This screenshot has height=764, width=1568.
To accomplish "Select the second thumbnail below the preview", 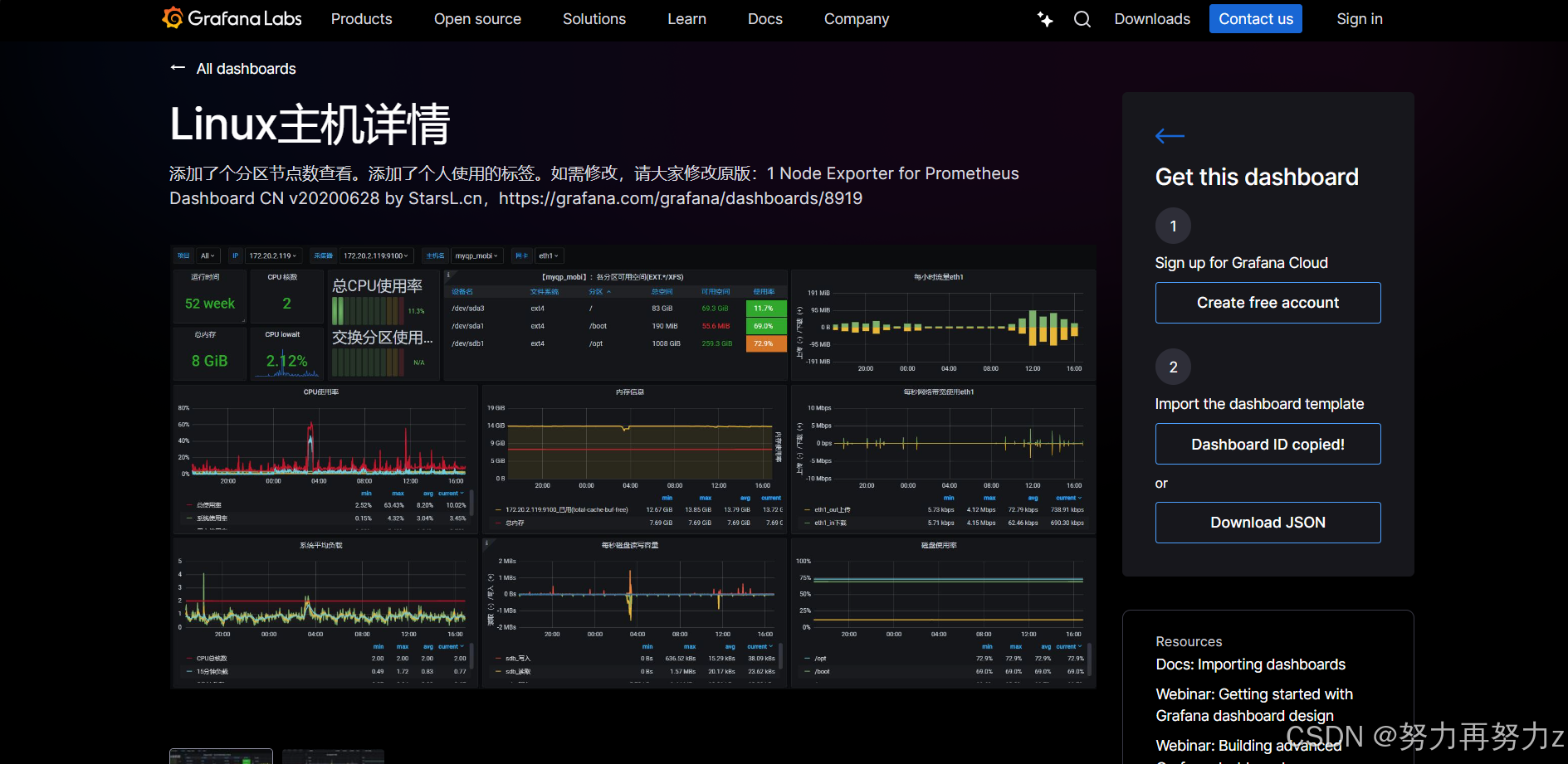I will coord(333,756).
